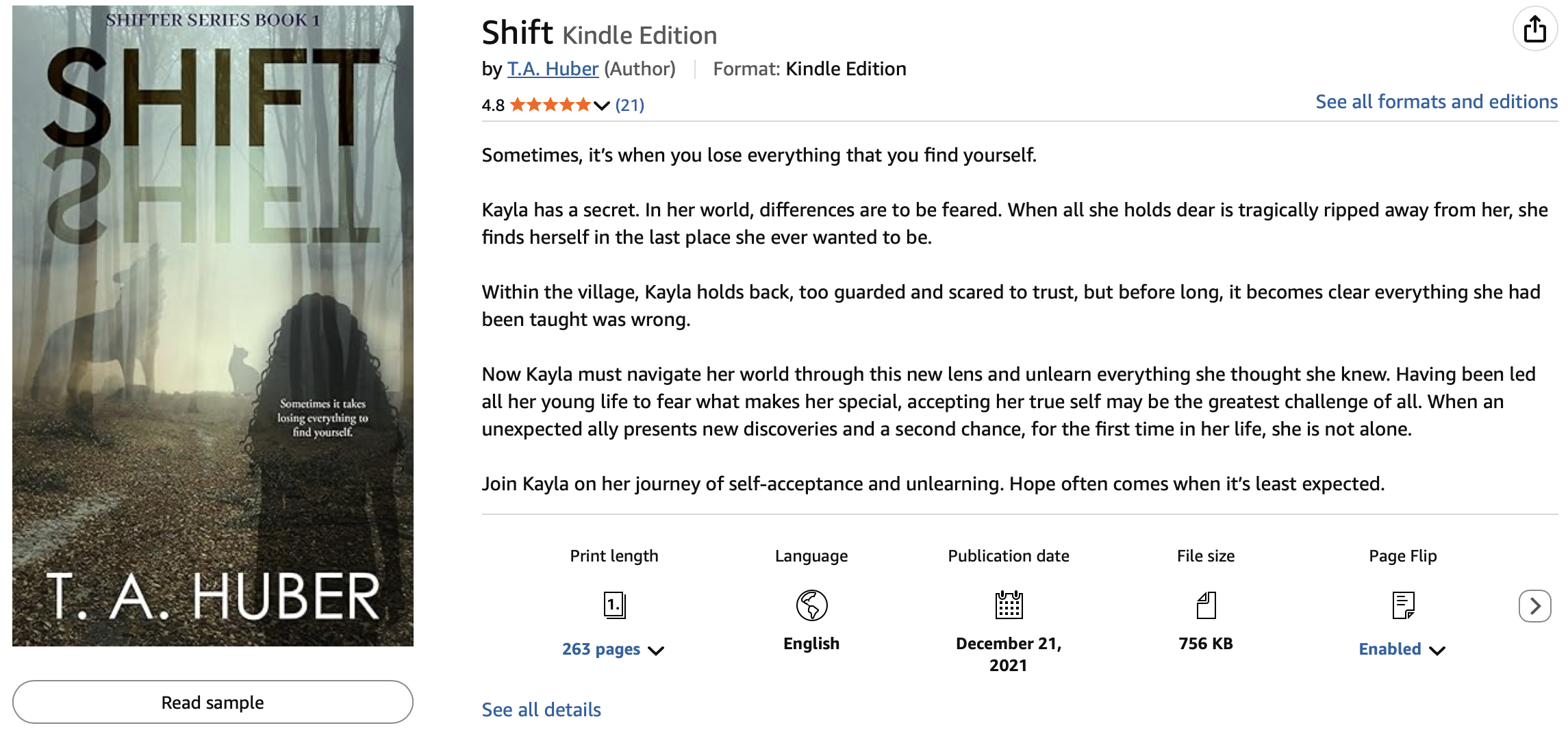The height and width of the screenshot is (730, 1568).
Task: Expand the rating breakdown chevron
Action: click(602, 105)
